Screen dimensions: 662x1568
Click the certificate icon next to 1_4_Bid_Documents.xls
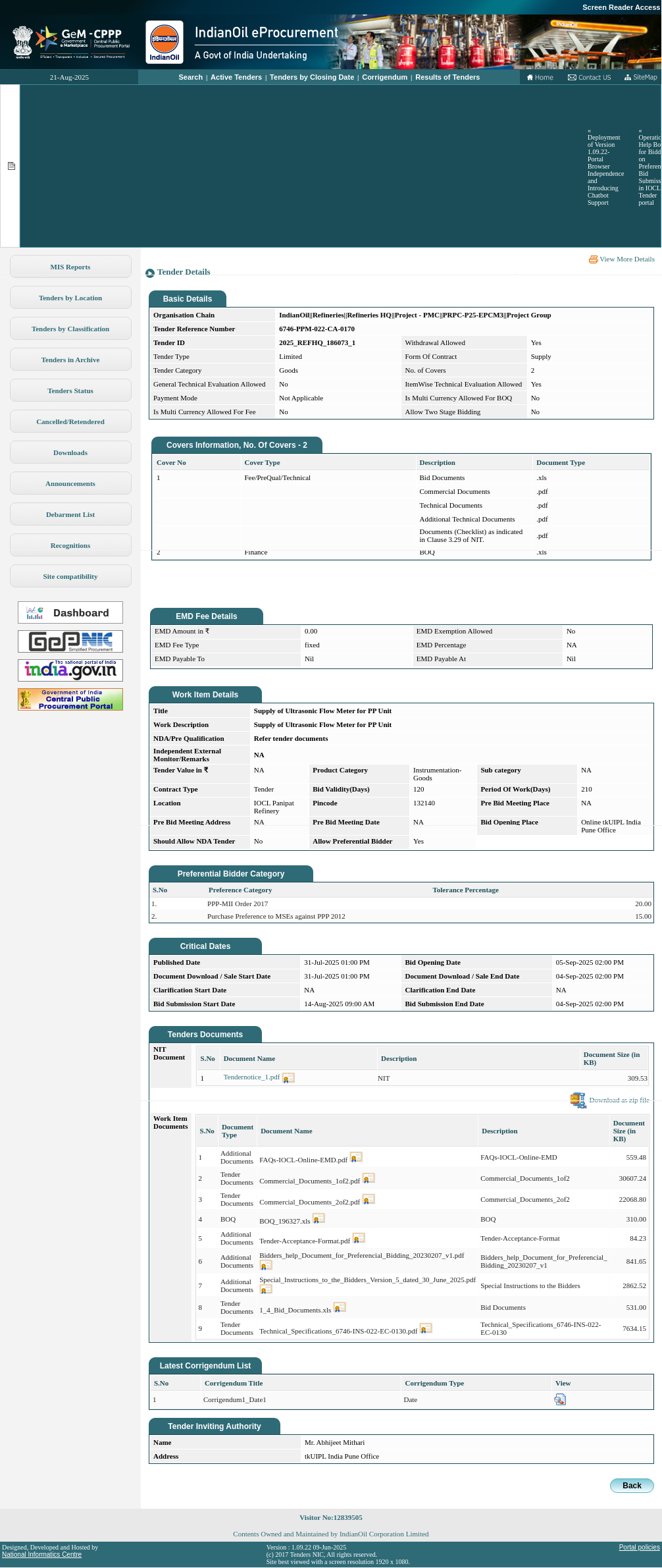[340, 1307]
